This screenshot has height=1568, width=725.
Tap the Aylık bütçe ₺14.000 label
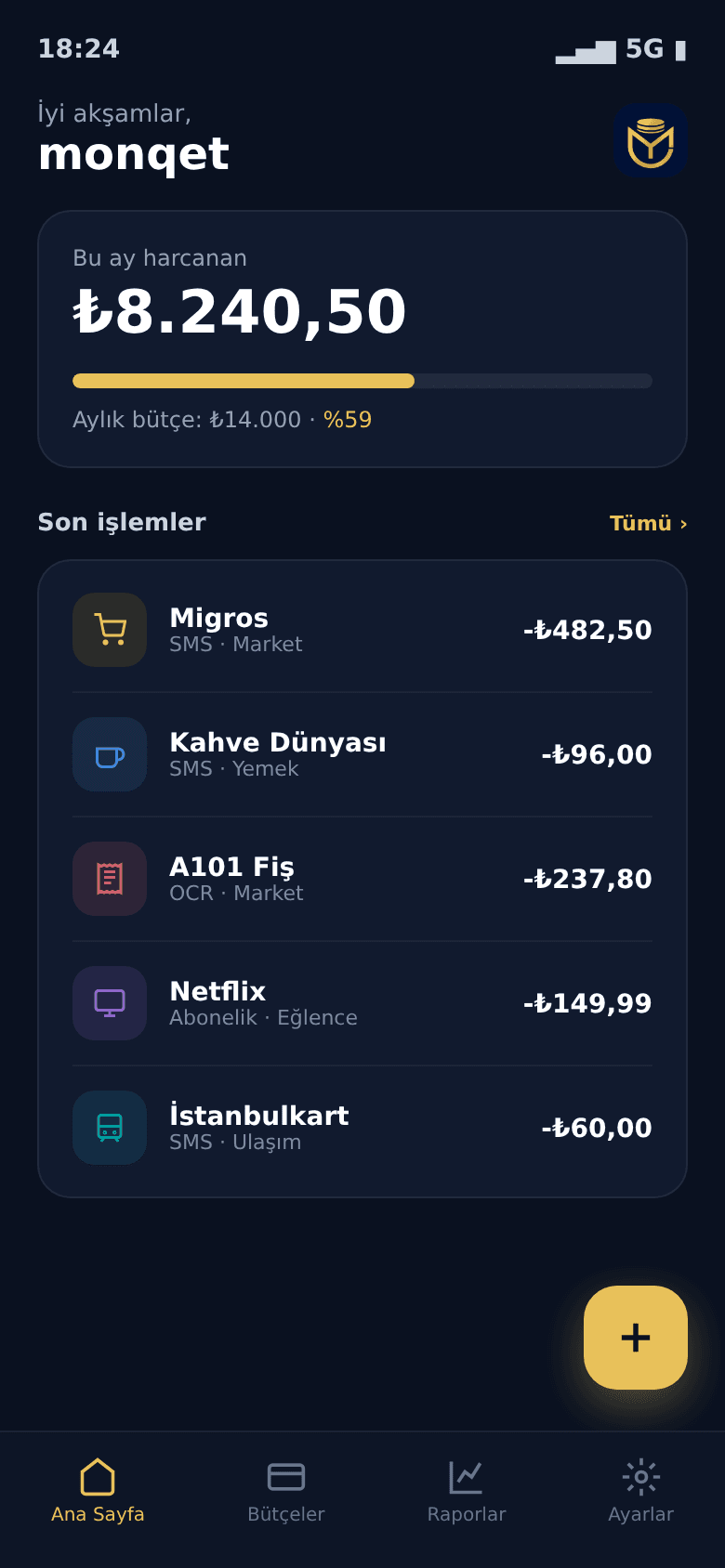coord(187,420)
